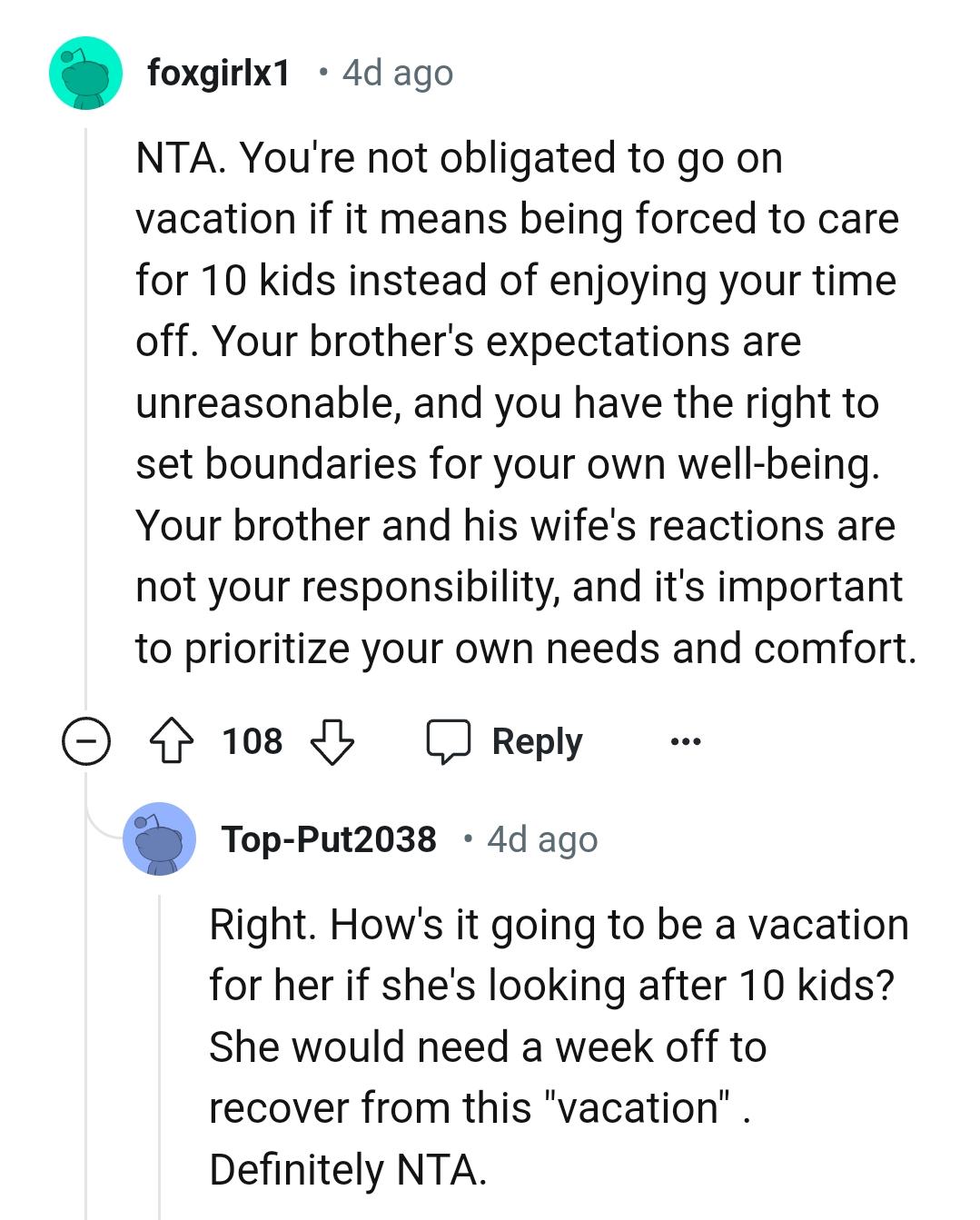Image resolution: width=980 pixels, height=1220 pixels.
Task: Open more options for foxgirlx1's comment
Action: (x=685, y=741)
